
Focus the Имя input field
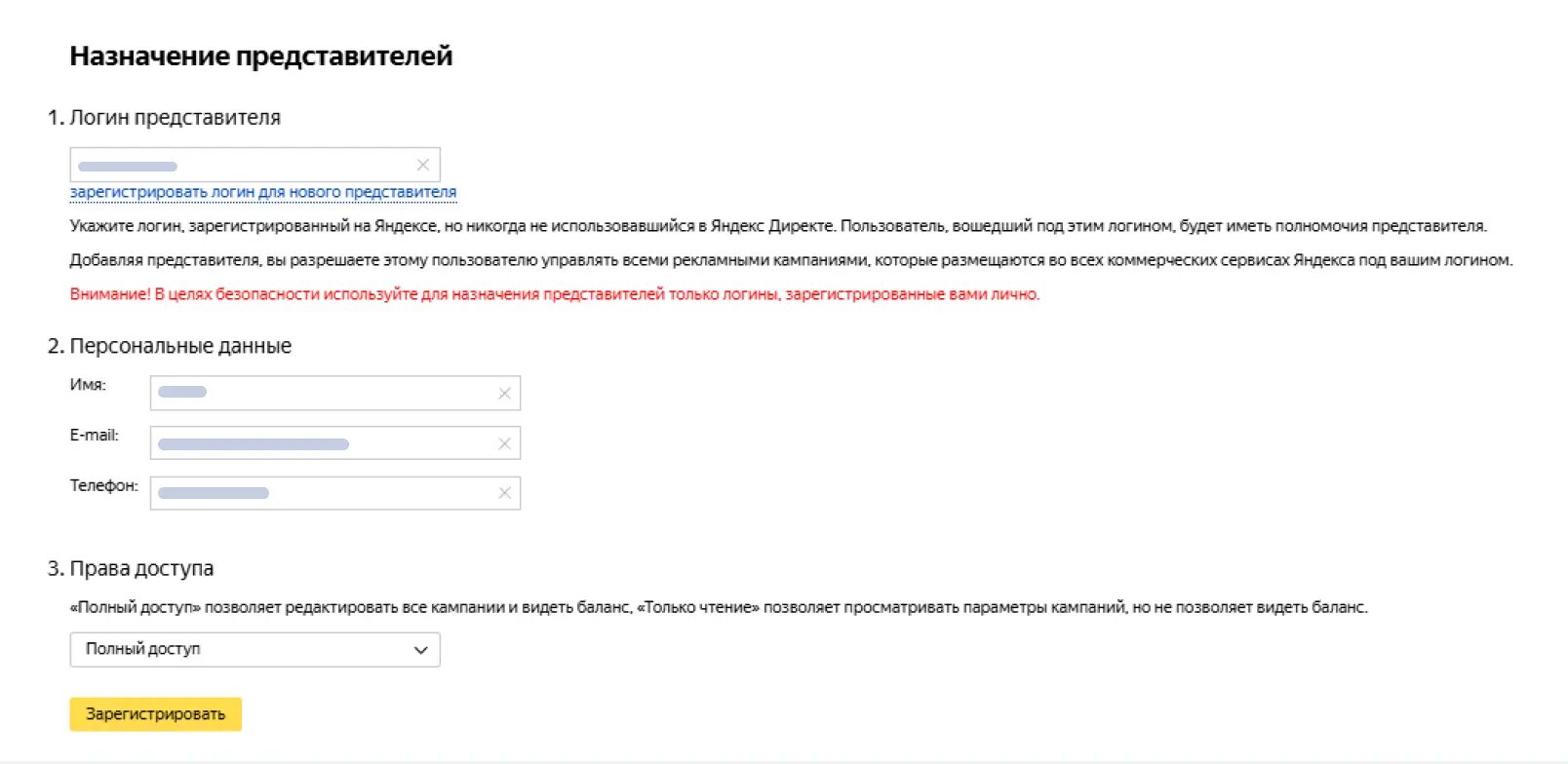[334, 393]
